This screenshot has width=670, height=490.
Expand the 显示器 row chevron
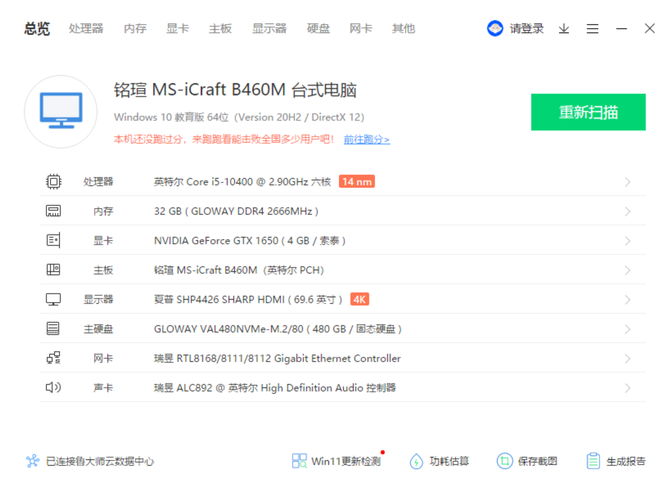click(628, 300)
